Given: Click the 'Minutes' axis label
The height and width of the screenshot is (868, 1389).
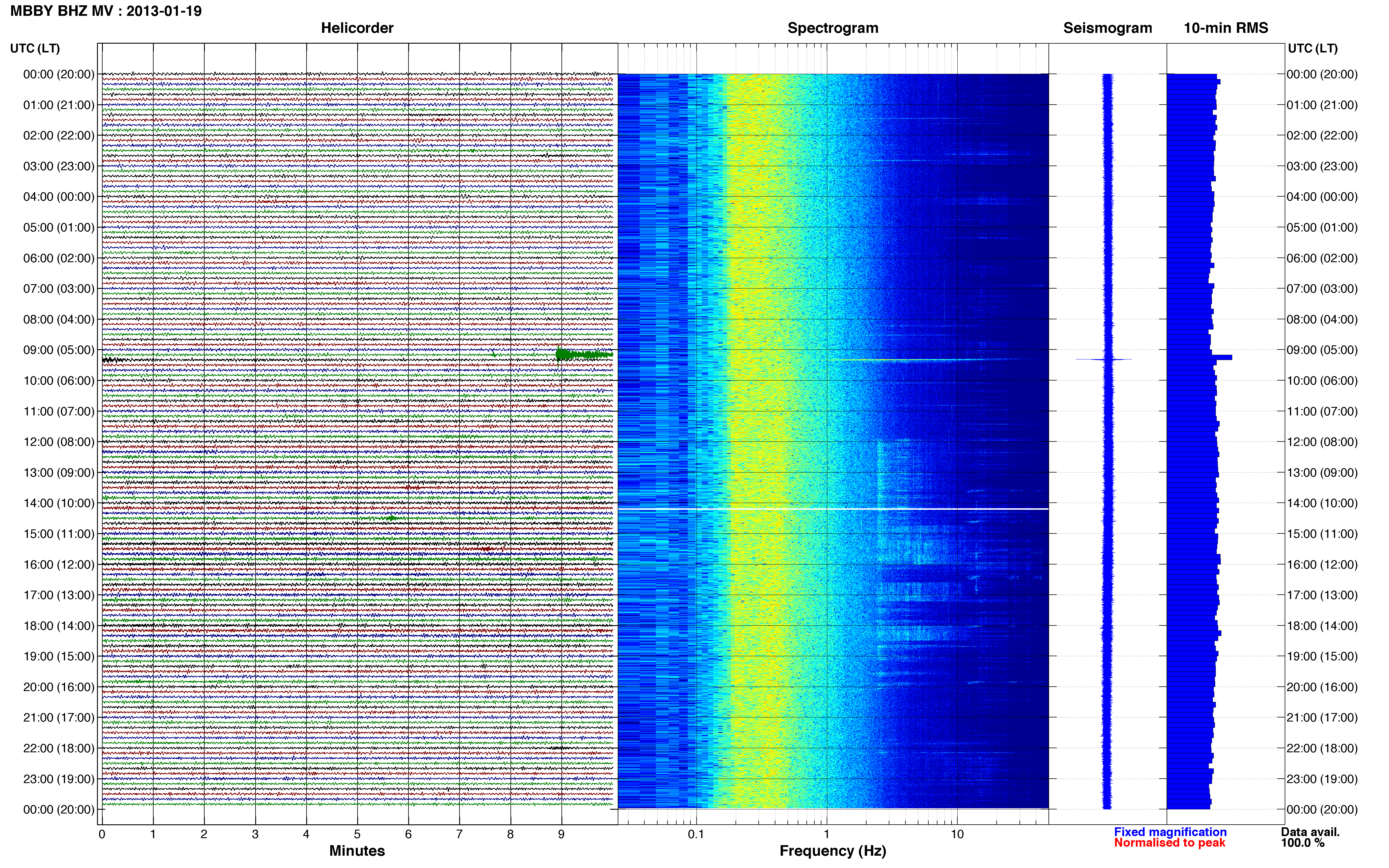Looking at the screenshot, I should [357, 851].
